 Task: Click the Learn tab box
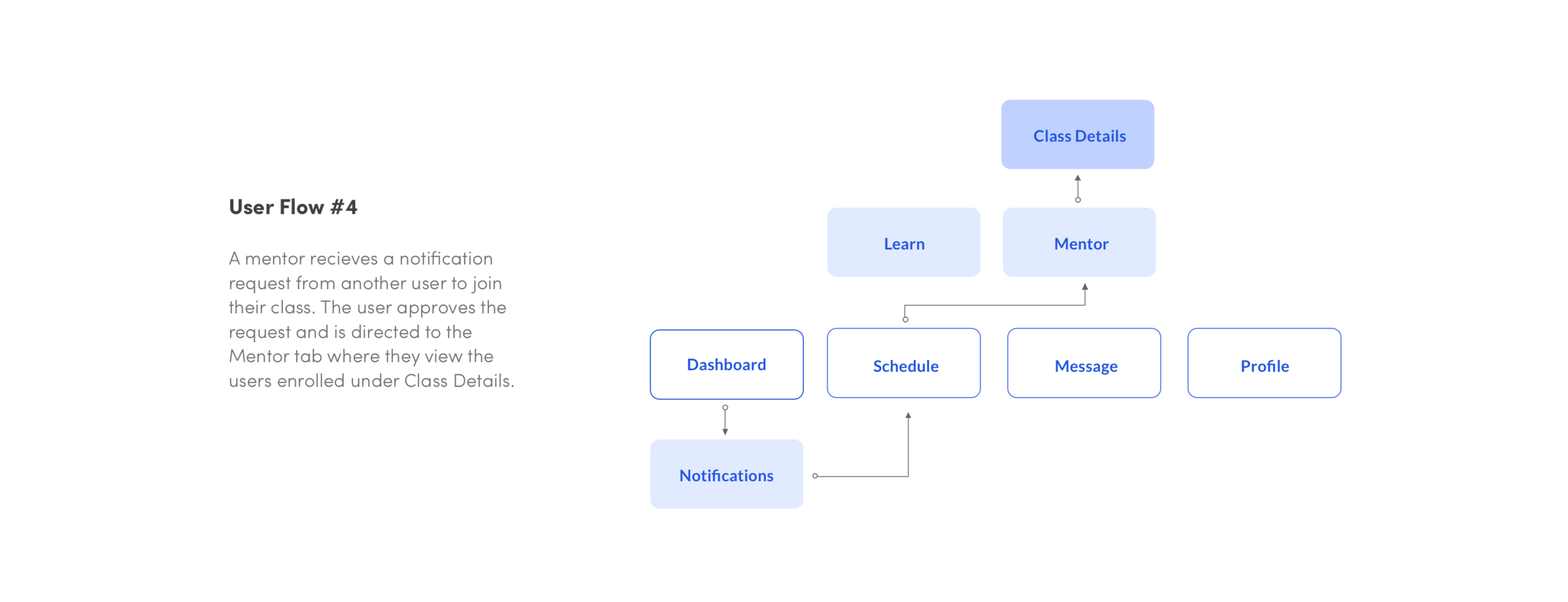[x=904, y=243]
